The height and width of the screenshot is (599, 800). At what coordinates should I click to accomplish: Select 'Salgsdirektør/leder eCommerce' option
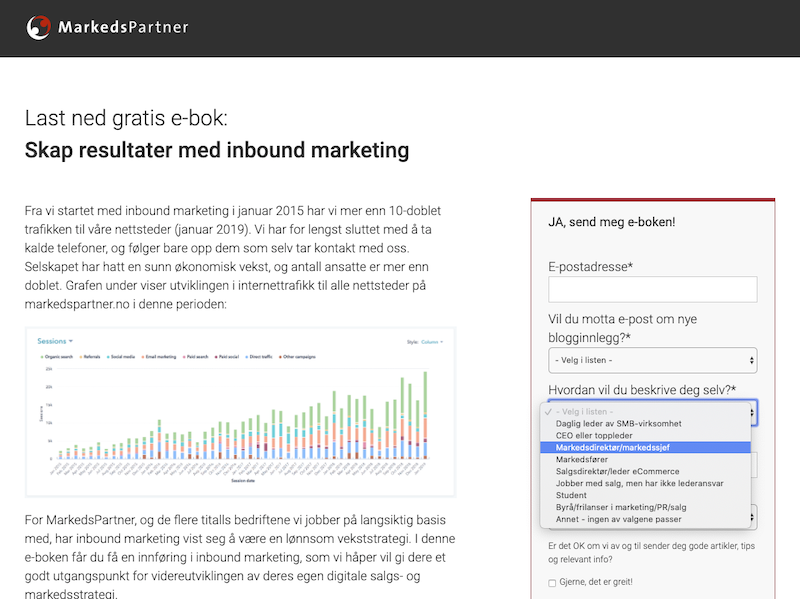point(645,471)
